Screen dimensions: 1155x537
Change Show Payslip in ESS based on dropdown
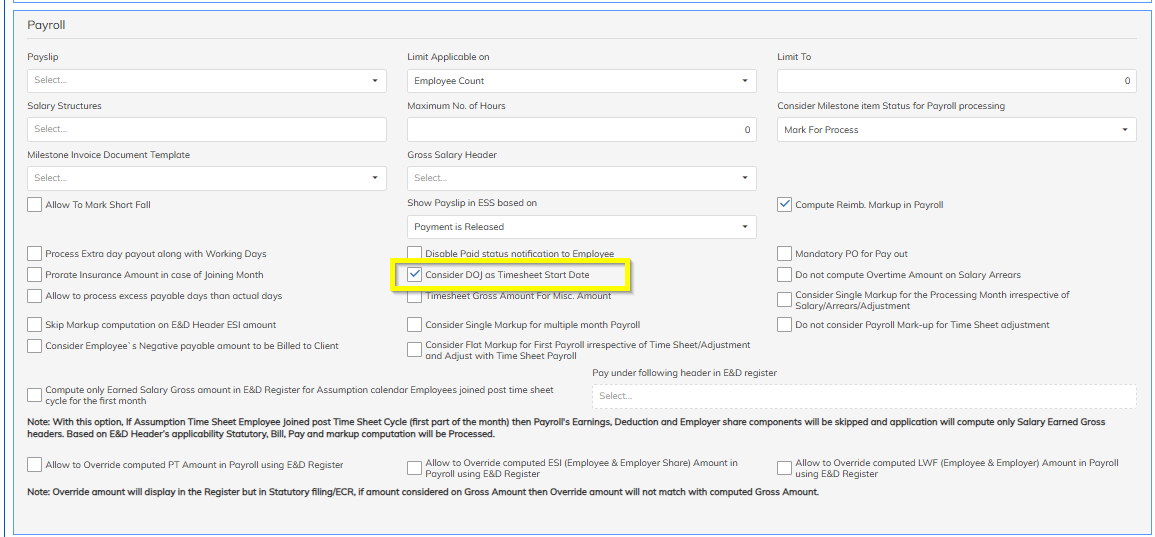(x=581, y=227)
